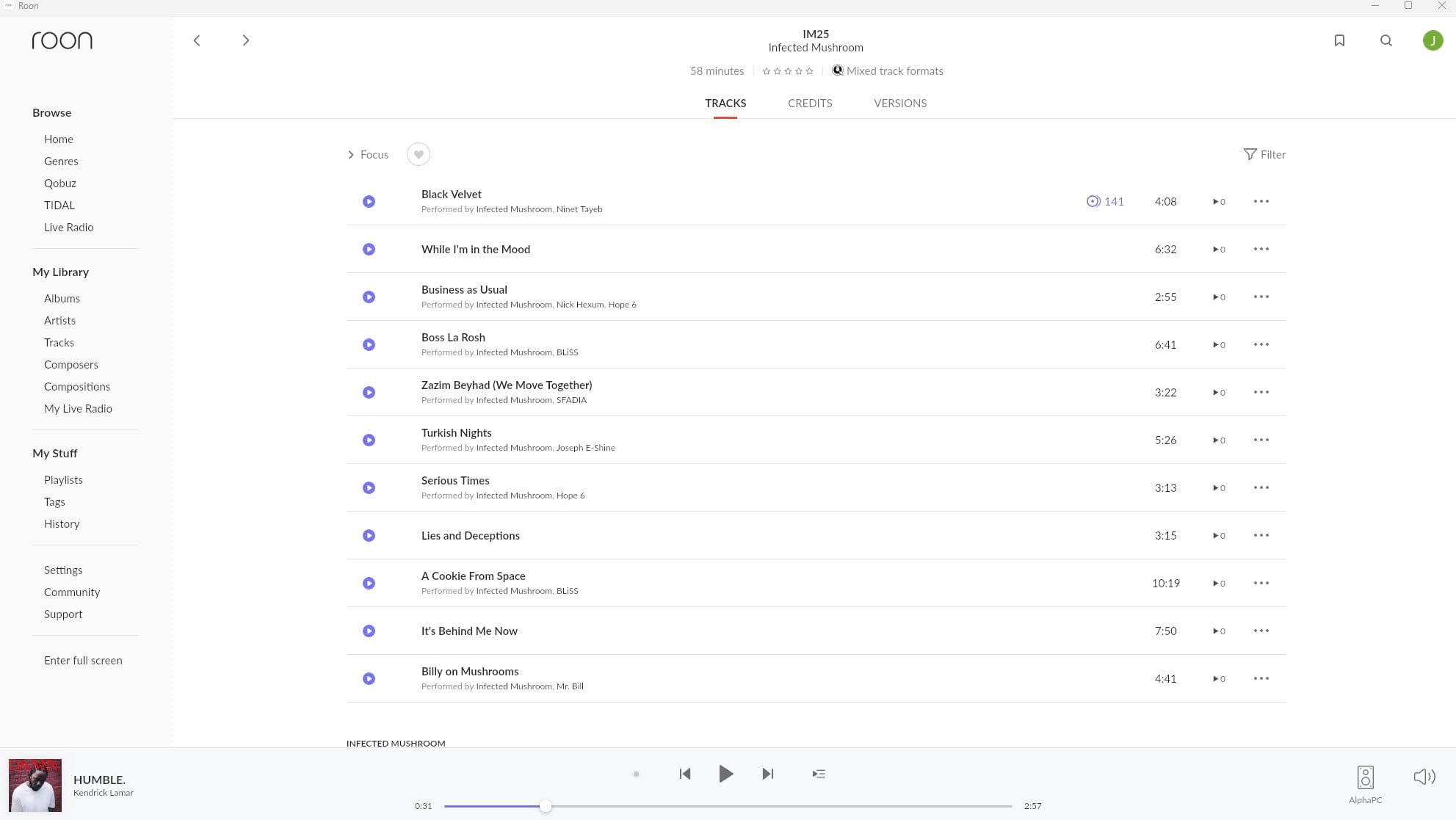Click play button for Black Velvet
Viewport: 1456px width, 820px height.
tap(369, 200)
